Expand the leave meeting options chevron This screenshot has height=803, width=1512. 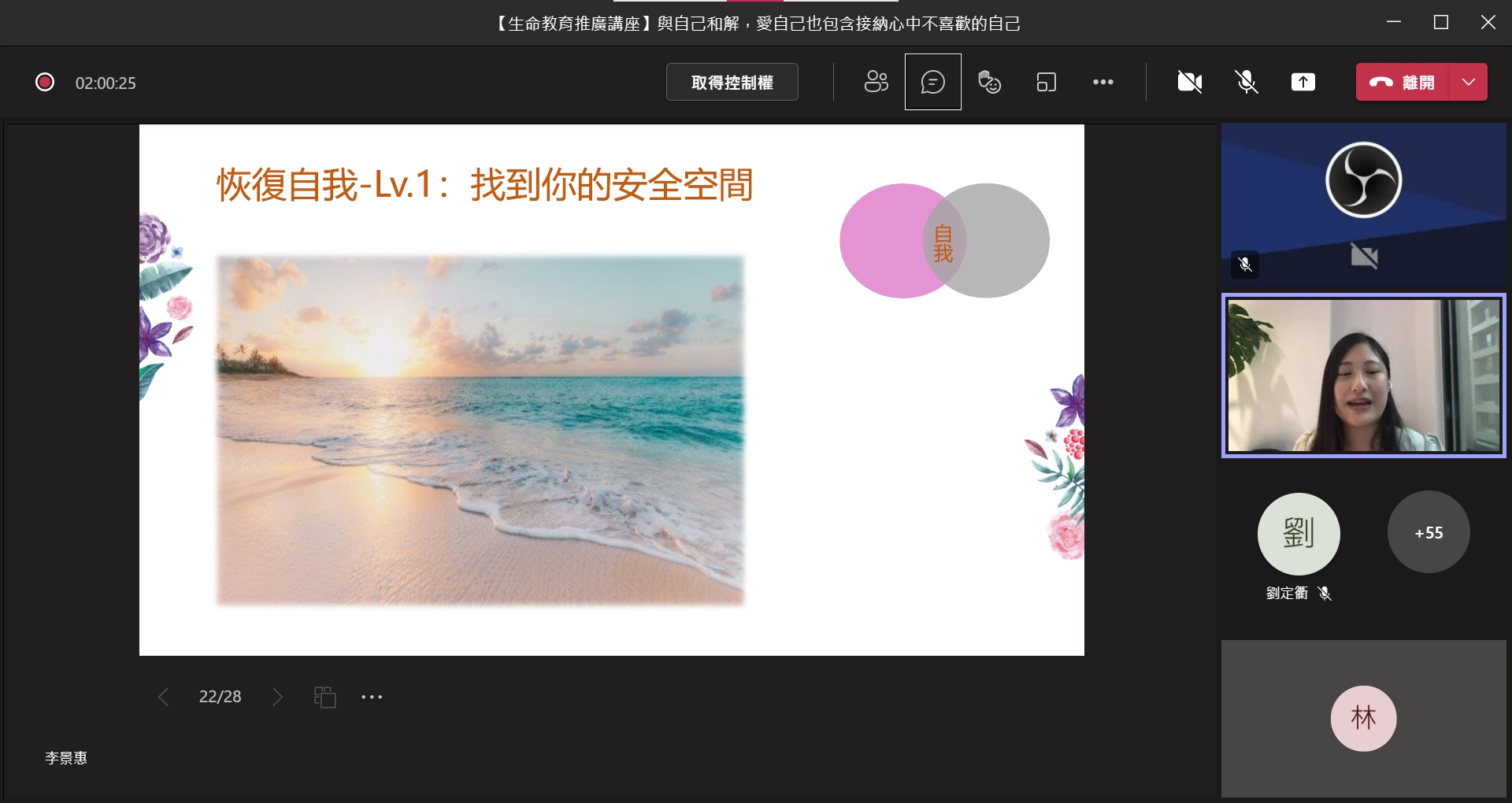(x=1468, y=82)
